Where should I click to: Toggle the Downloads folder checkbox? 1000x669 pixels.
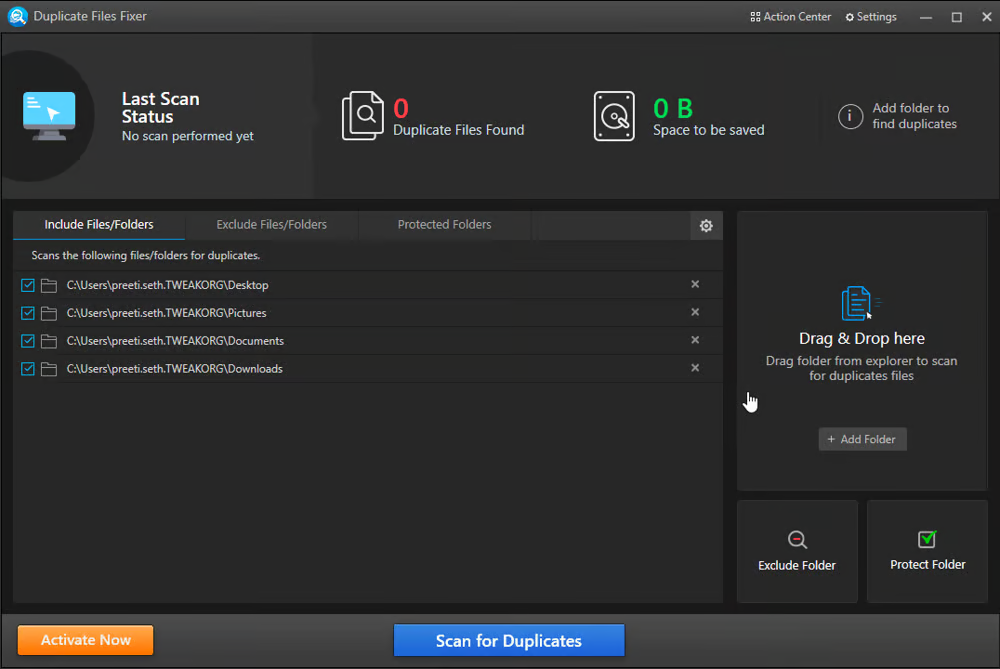(x=27, y=368)
